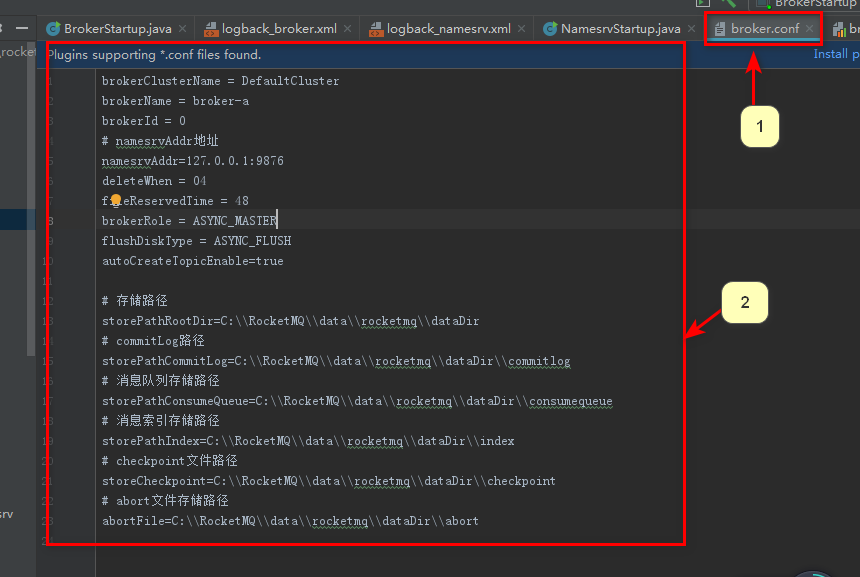Switch to the logback_namesrv.xml tab

click(448, 29)
